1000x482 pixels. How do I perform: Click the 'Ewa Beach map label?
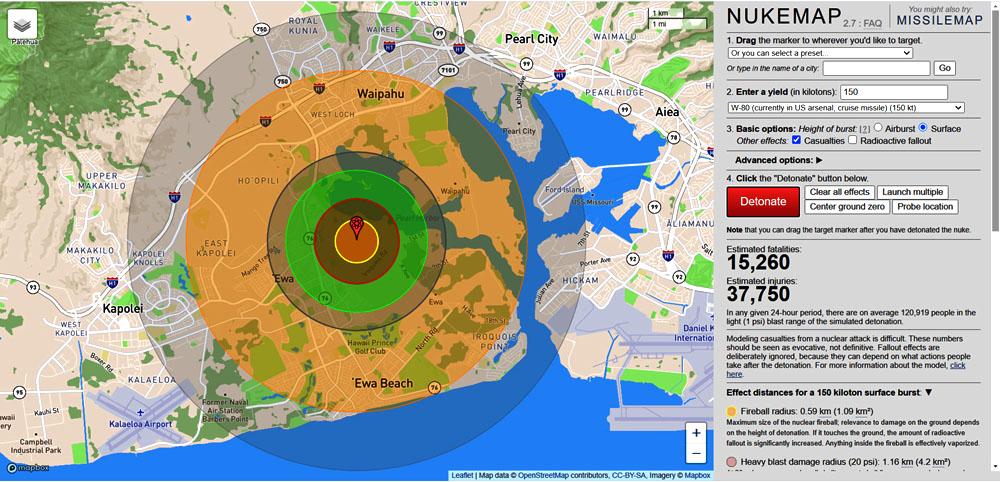tap(382, 383)
